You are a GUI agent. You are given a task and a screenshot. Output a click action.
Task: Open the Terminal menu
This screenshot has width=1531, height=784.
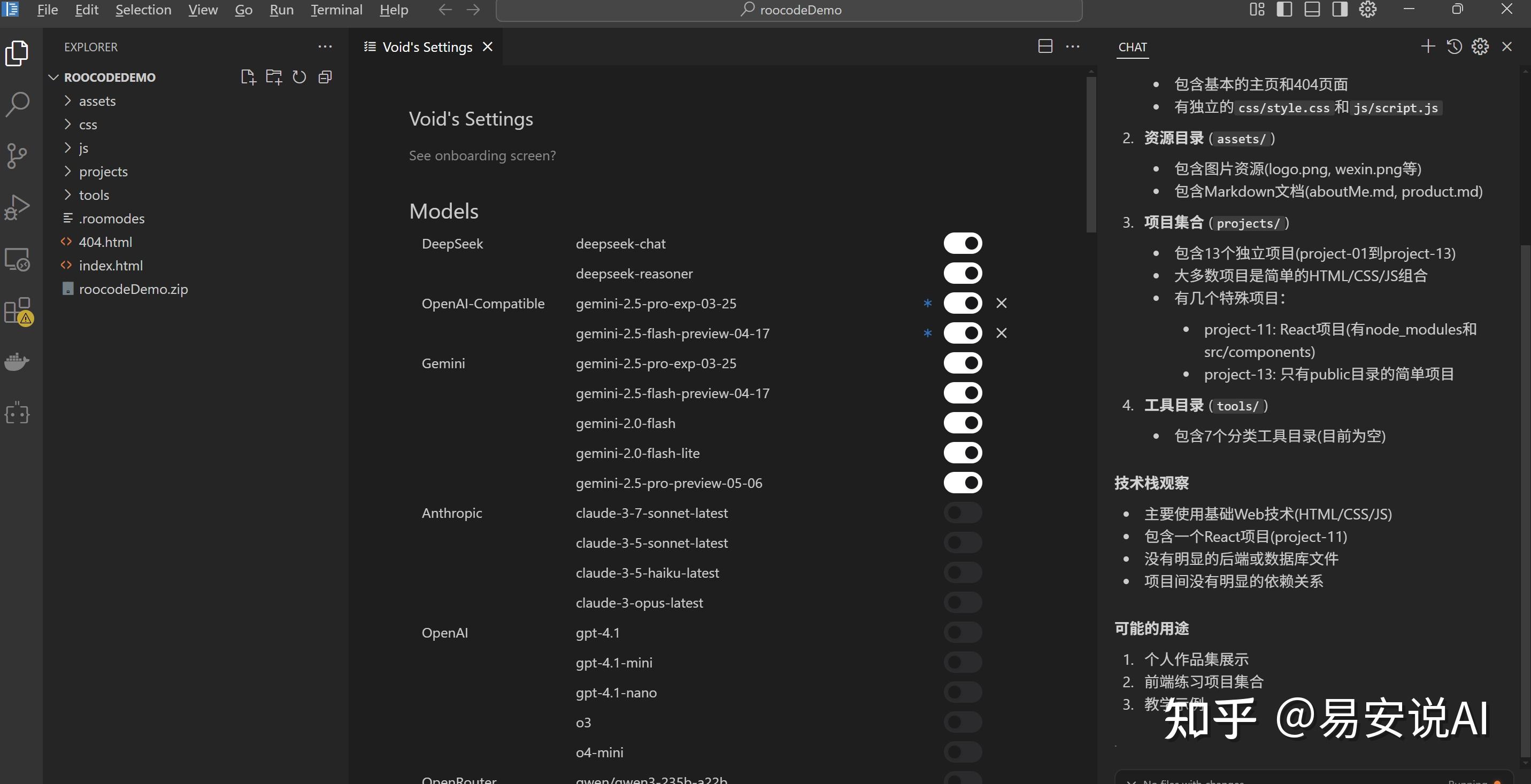coord(336,10)
